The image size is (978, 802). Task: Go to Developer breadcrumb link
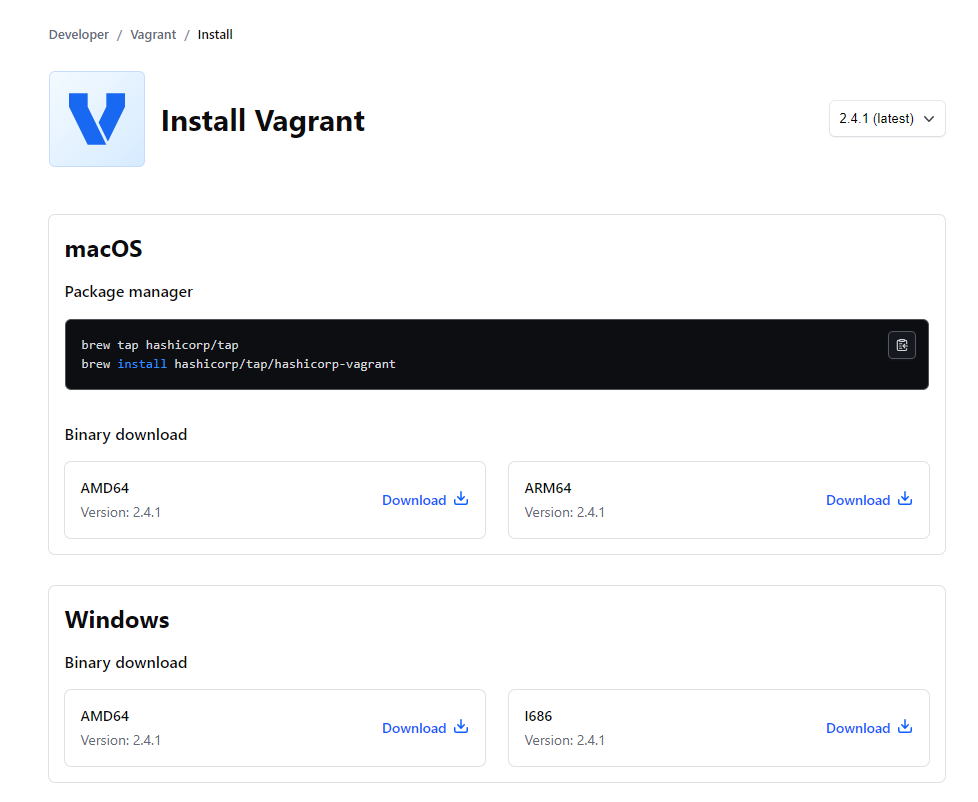pyautogui.click(x=79, y=35)
